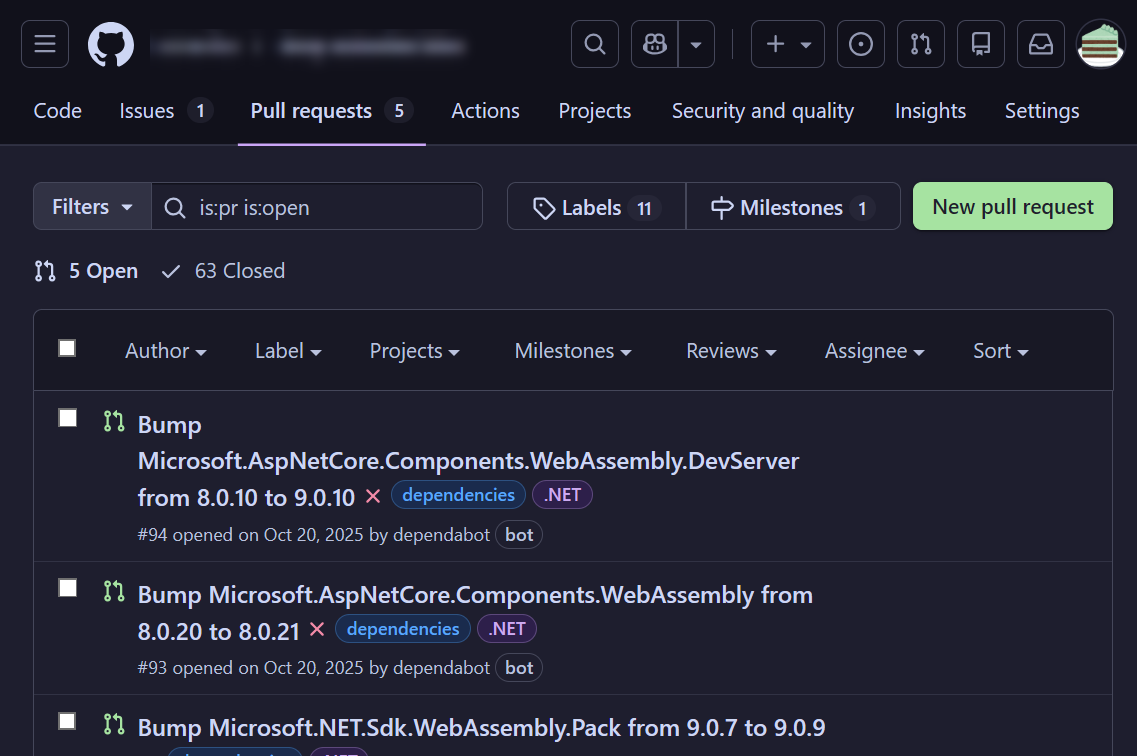
Task: Open the Components.WebAssembly 8.0.21 pull request
Action: pos(475,612)
